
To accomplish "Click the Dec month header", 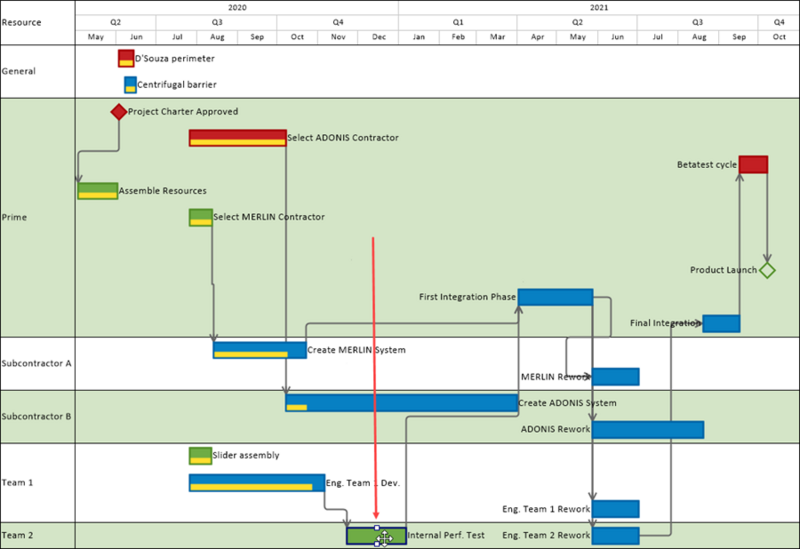I will pyautogui.click(x=379, y=37).
